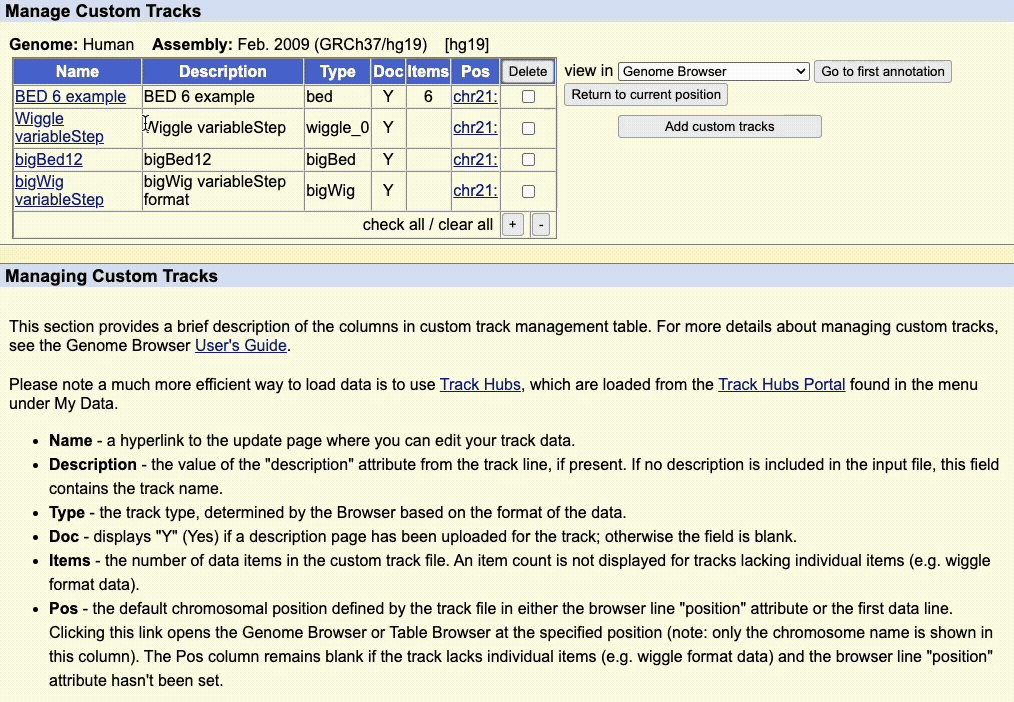Toggle the bigWig variableStep row checkbox
The image size is (1014, 702).
click(x=528, y=191)
